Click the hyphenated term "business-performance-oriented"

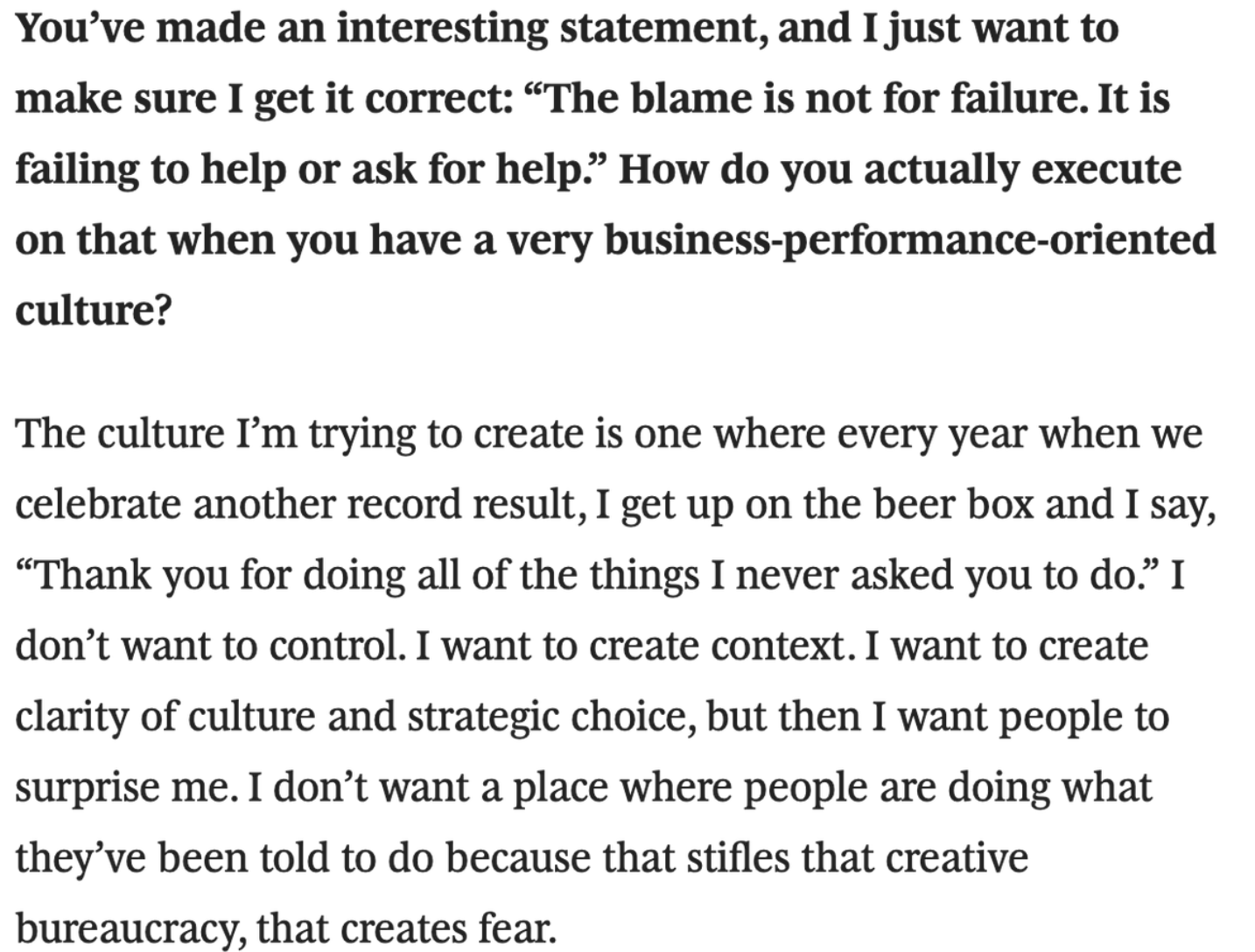click(x=909, y=241)
